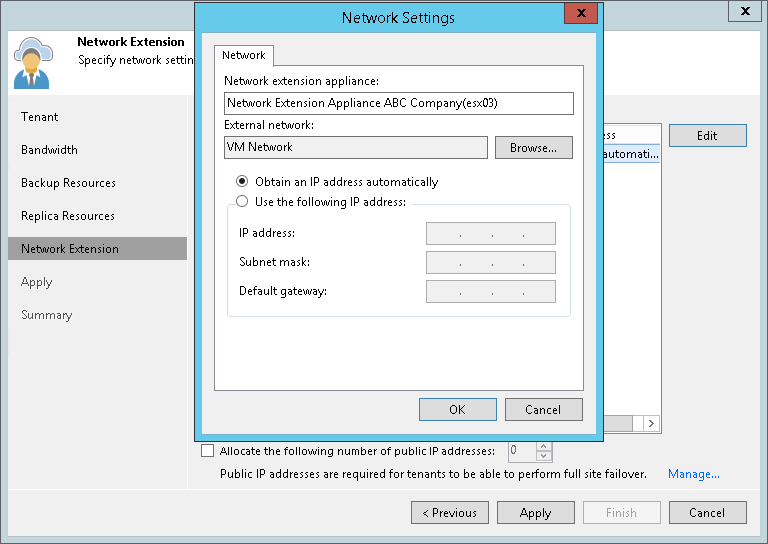Click the External network field
Screen dimensions: 768x544
(356, 147)
